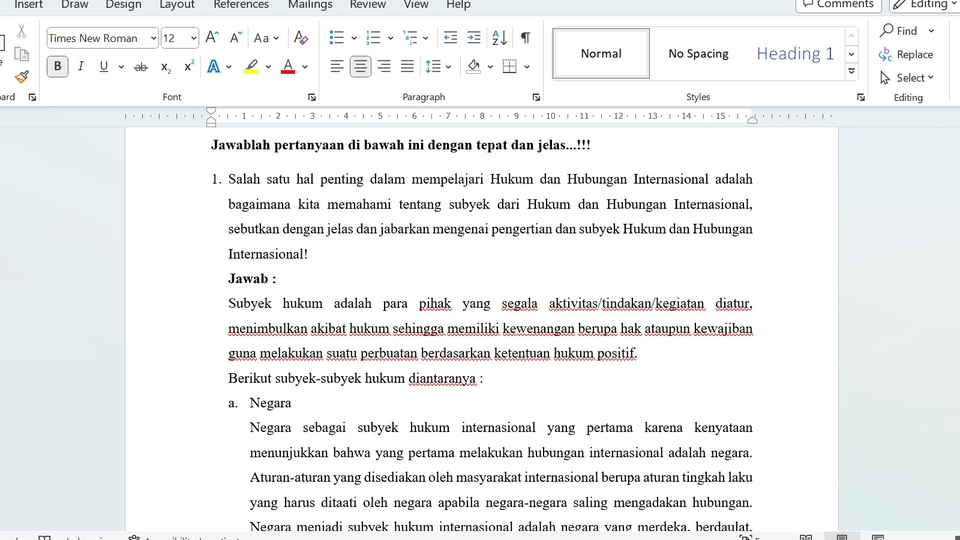Click the Multilevel list icon

coord(410,38)
